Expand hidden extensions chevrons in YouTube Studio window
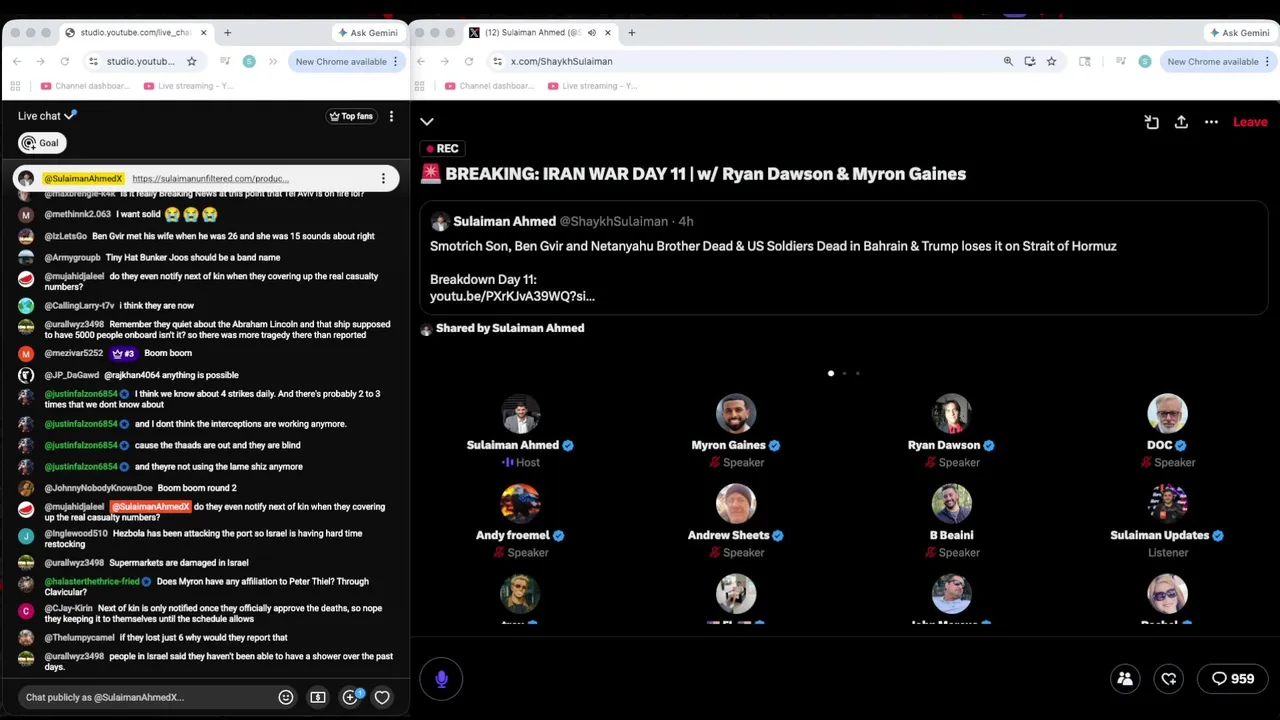 (x=273, y=61)
